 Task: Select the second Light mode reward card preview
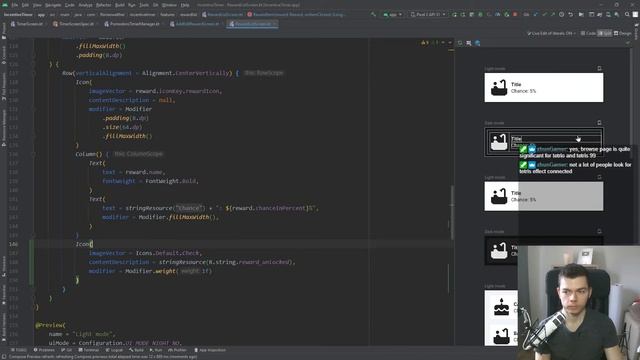click(544, 196)
